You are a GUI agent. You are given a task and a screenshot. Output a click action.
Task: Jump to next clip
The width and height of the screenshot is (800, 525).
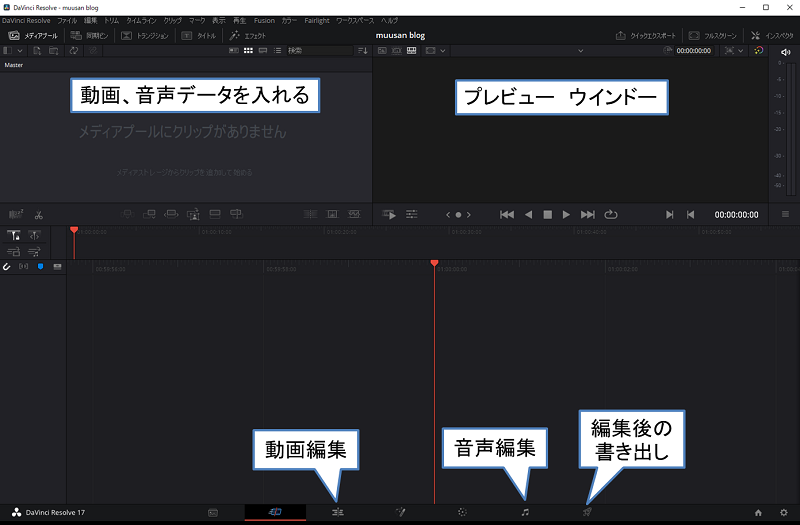[588, 215]
